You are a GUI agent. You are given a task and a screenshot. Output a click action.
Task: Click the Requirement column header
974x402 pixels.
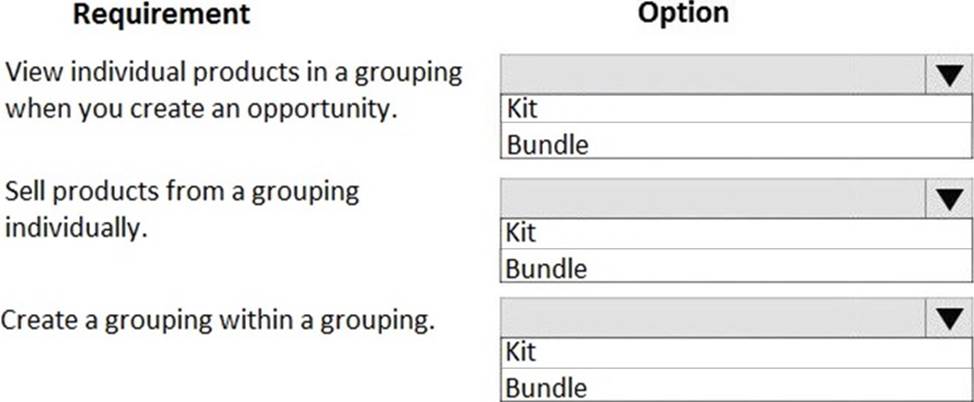(162, 14)
